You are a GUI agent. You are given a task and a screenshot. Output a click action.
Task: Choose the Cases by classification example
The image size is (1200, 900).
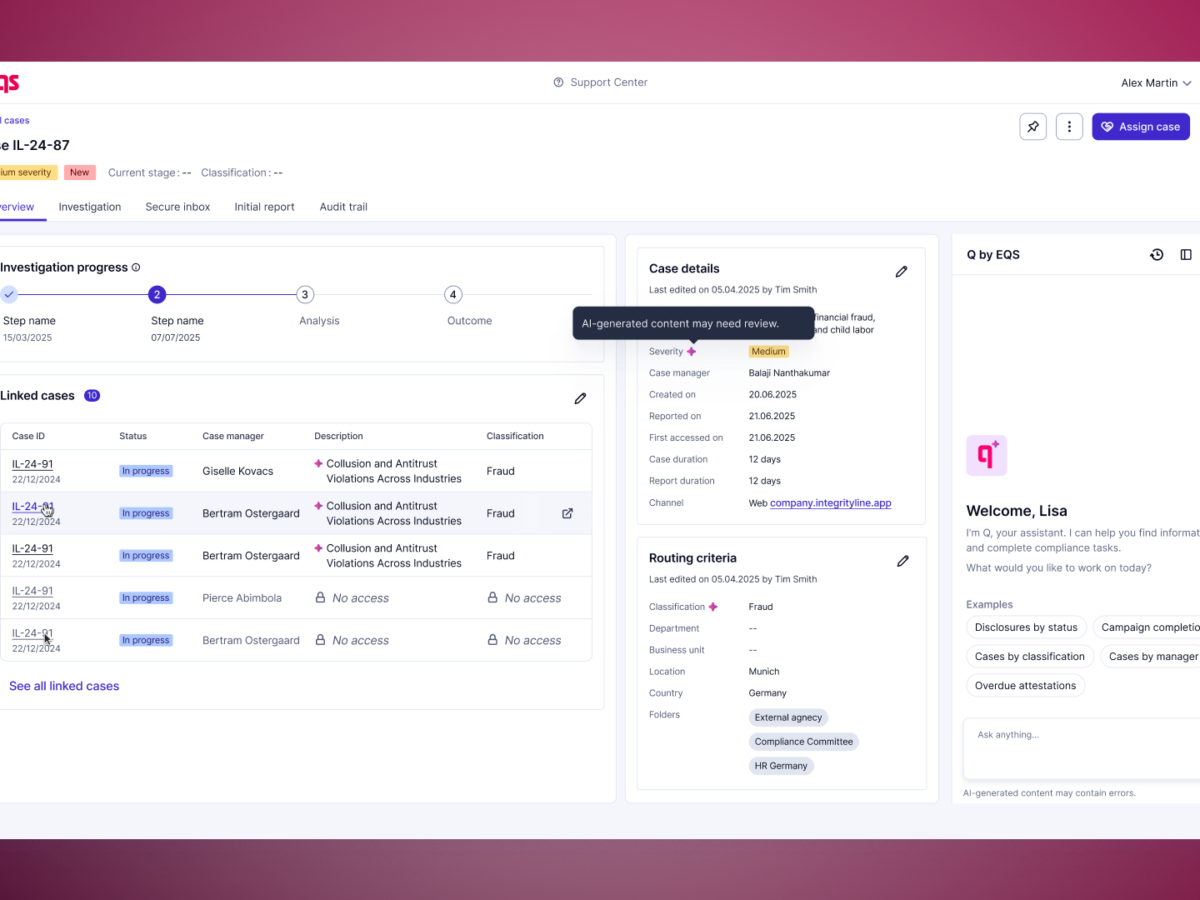click(x=1029, y=657)
